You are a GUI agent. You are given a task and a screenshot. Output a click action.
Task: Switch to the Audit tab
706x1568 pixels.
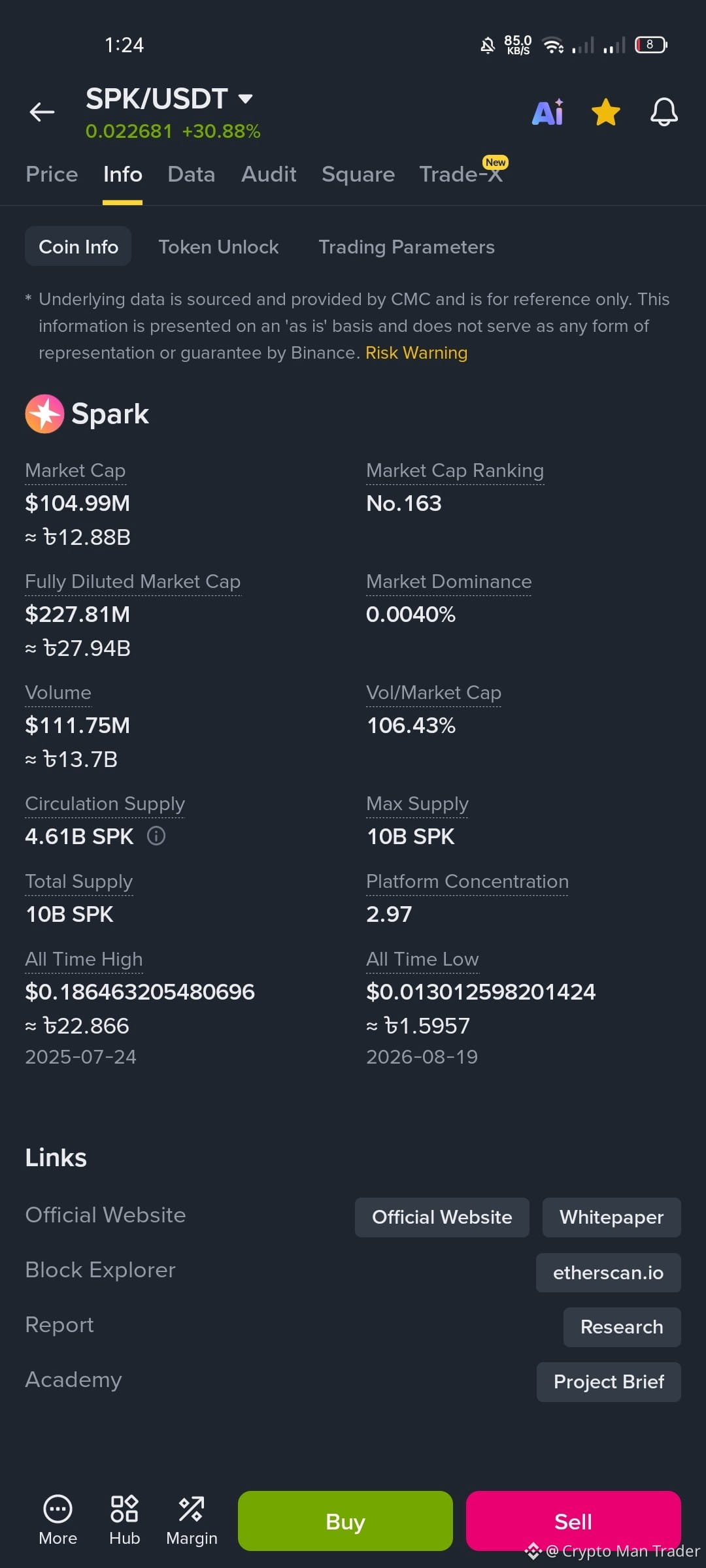pos(269,174)
